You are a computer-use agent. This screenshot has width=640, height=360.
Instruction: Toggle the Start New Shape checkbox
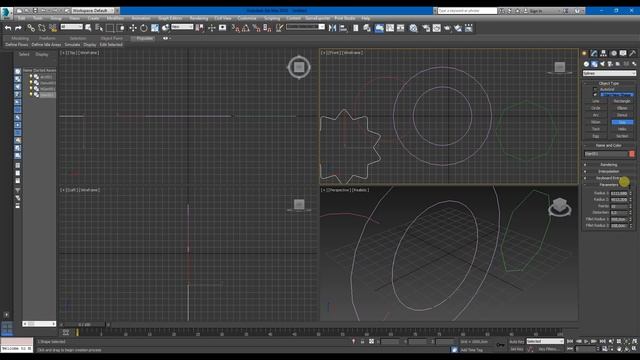[x=595, y=95]
